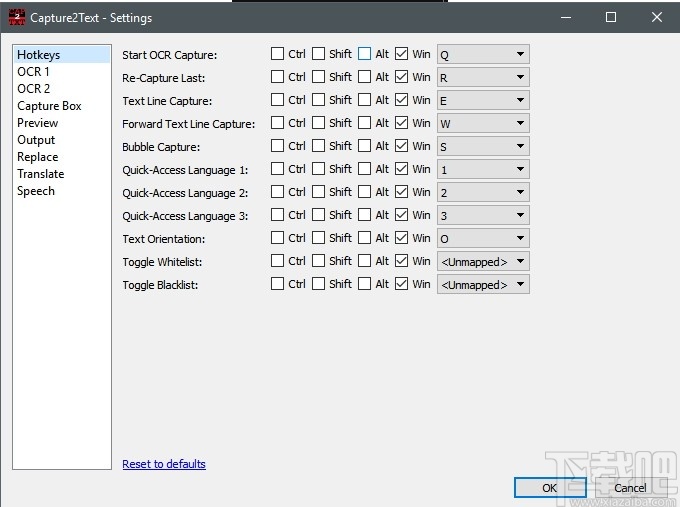The image size is (680, 507).
Task: Enable Ctrl for Text Orientation
Action: pos(277,238)
